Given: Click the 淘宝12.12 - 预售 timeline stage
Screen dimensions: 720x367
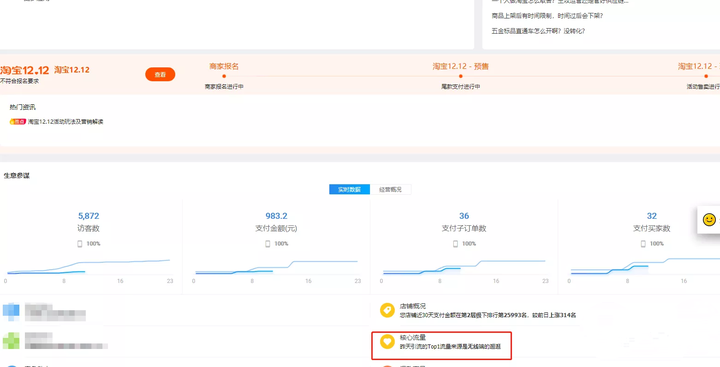Looking at the screenshot, I should [461, 66].
